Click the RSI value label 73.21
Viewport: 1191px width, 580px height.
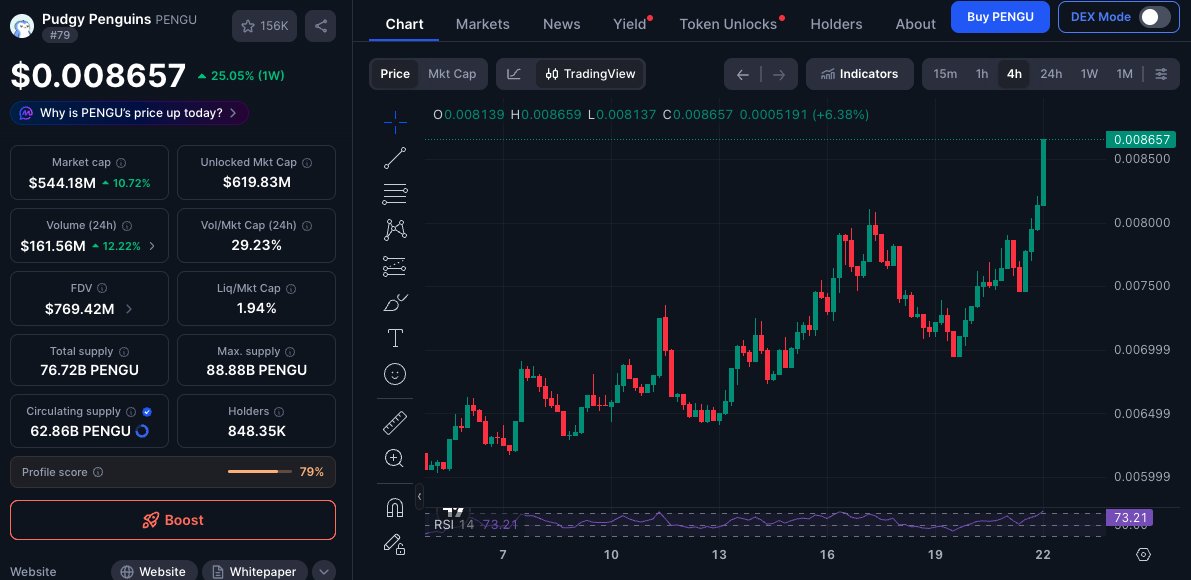1129,518
